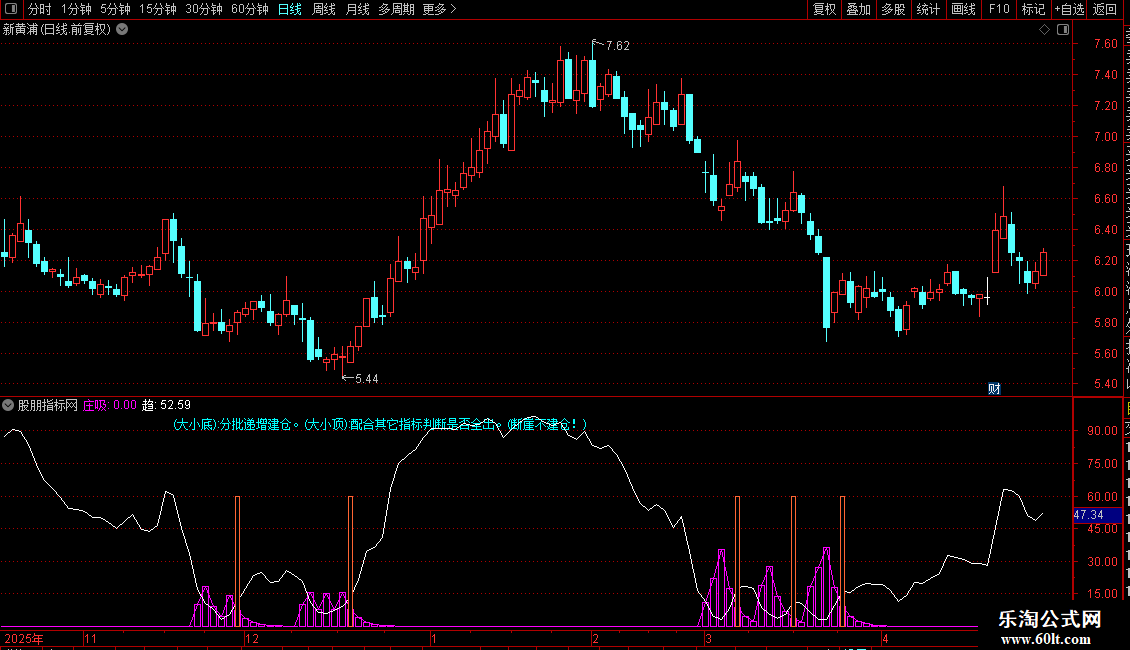
Task: Select the 1分钟 period tab
Action: [76, 9]
